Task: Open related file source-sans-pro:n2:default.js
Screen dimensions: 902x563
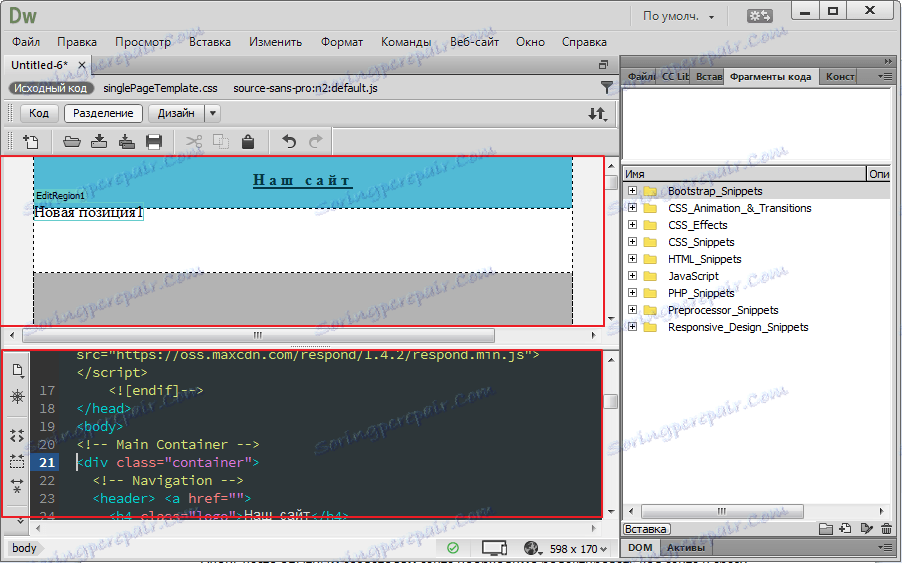Action: (305, 88)
